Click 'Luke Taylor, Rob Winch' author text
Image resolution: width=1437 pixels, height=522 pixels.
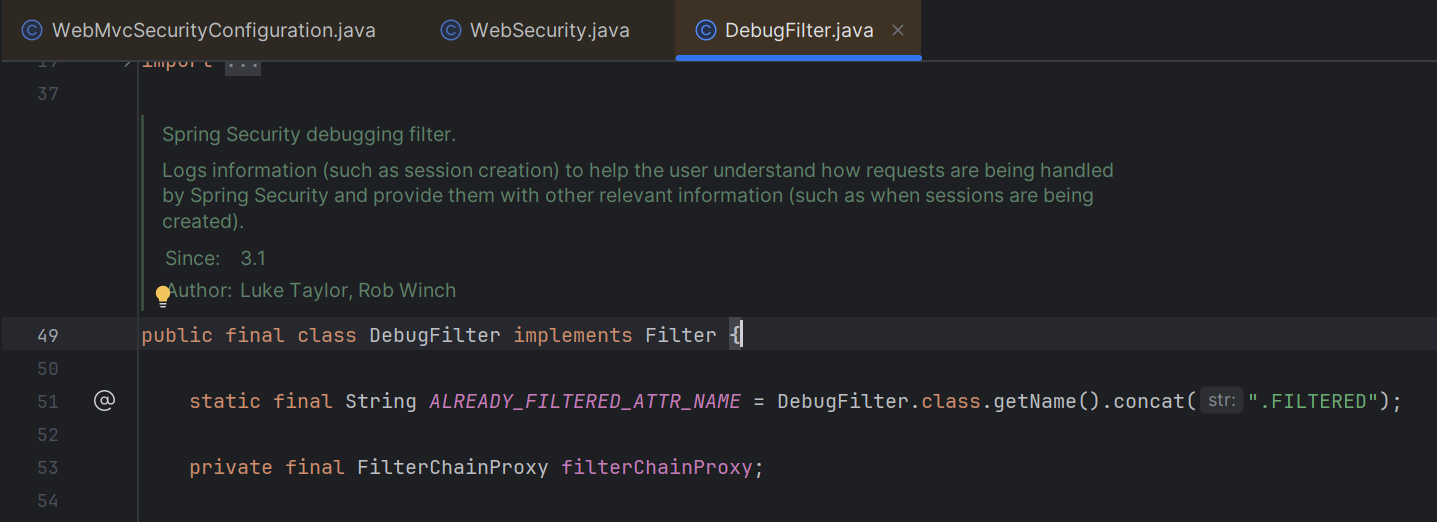pyautogui.click(x=348, y=290)
